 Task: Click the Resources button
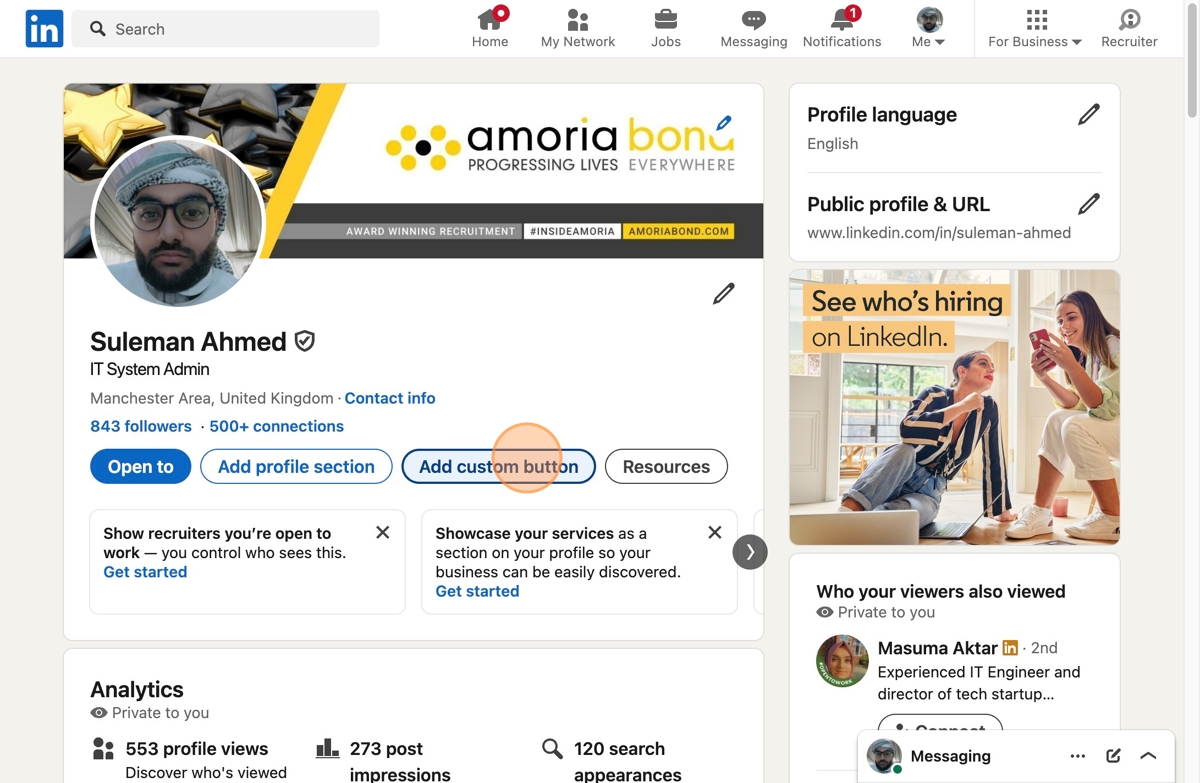click(x=666, y=466)
